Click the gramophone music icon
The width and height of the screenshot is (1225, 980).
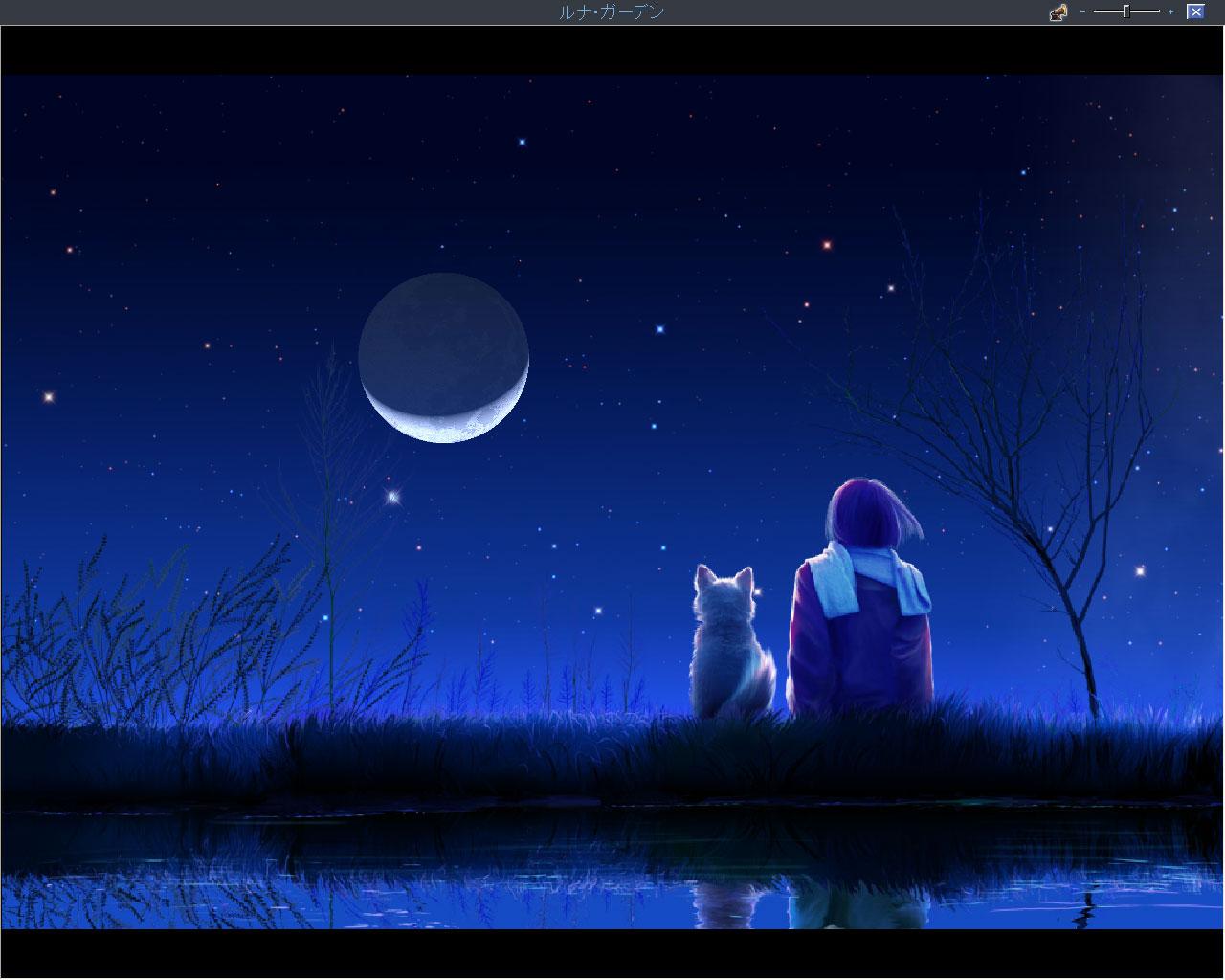coord(1058,11)
